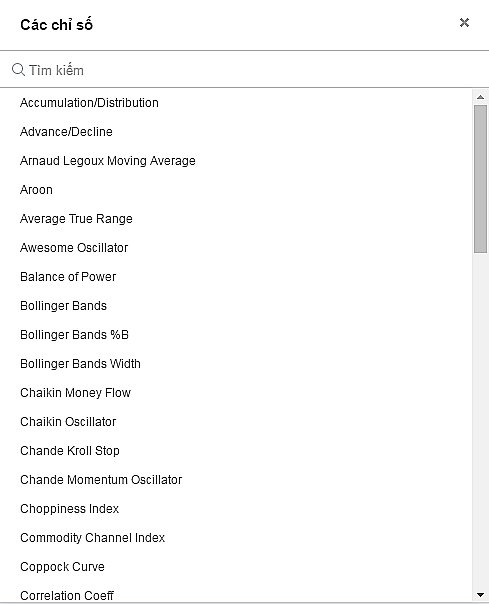Click the magnifier search icon
489x604 pixels.
(18, 70)
